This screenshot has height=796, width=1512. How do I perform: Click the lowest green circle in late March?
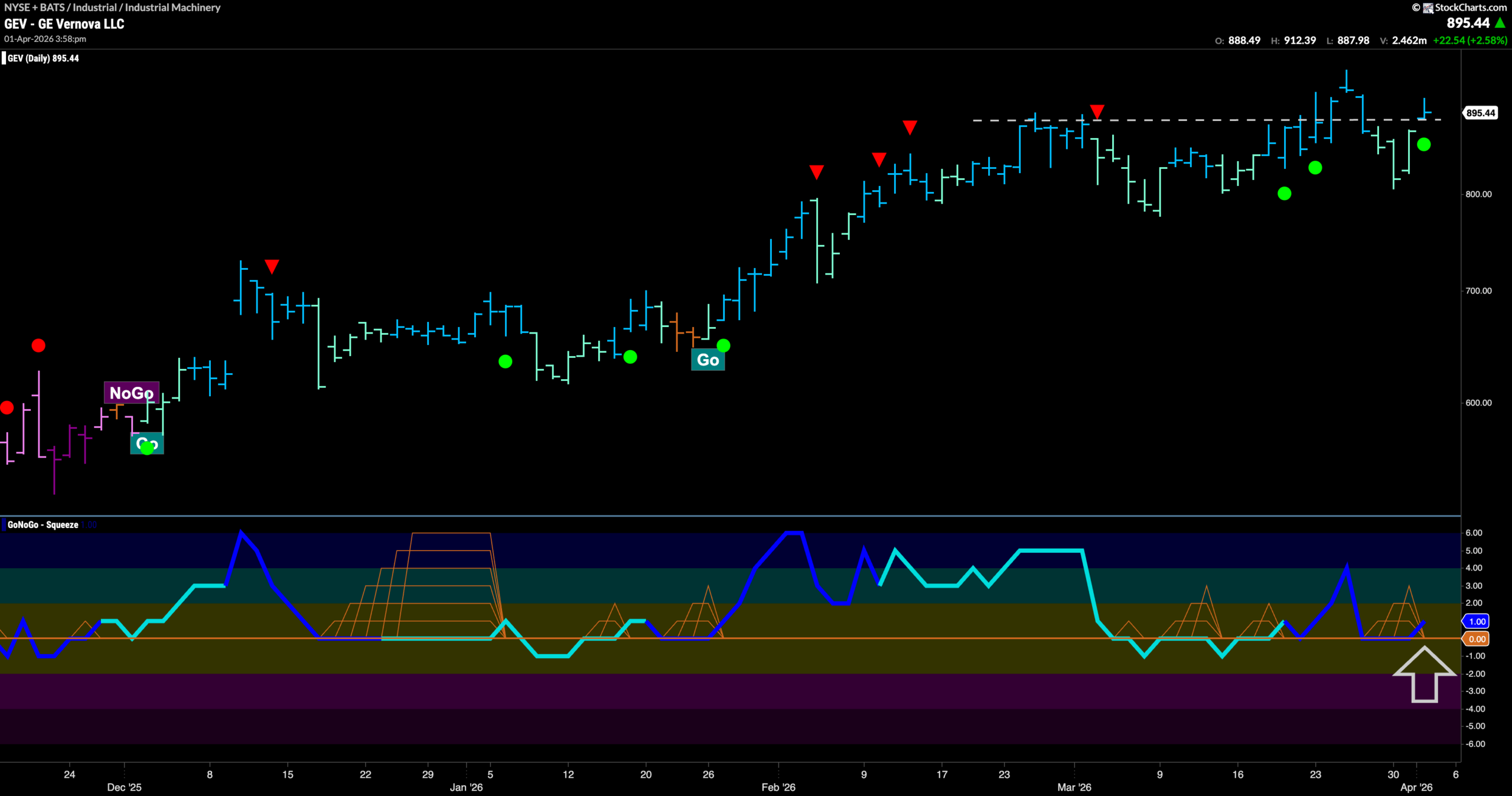1284,193
